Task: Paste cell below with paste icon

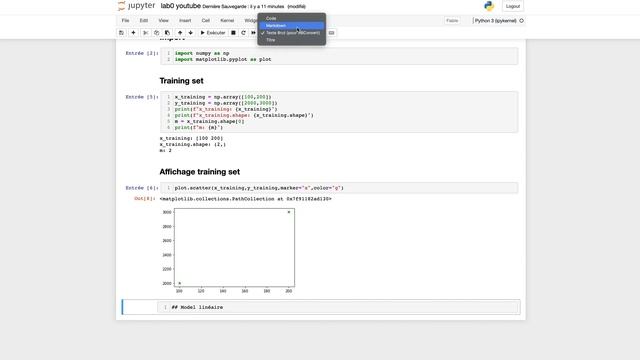Action: (167, 33)
